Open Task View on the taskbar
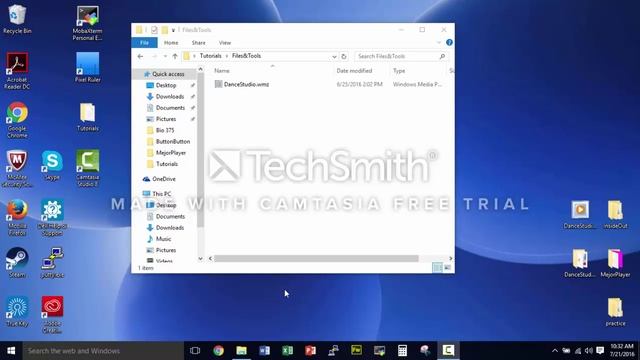Viewport: 640px width, 360px height. [195, 351]
